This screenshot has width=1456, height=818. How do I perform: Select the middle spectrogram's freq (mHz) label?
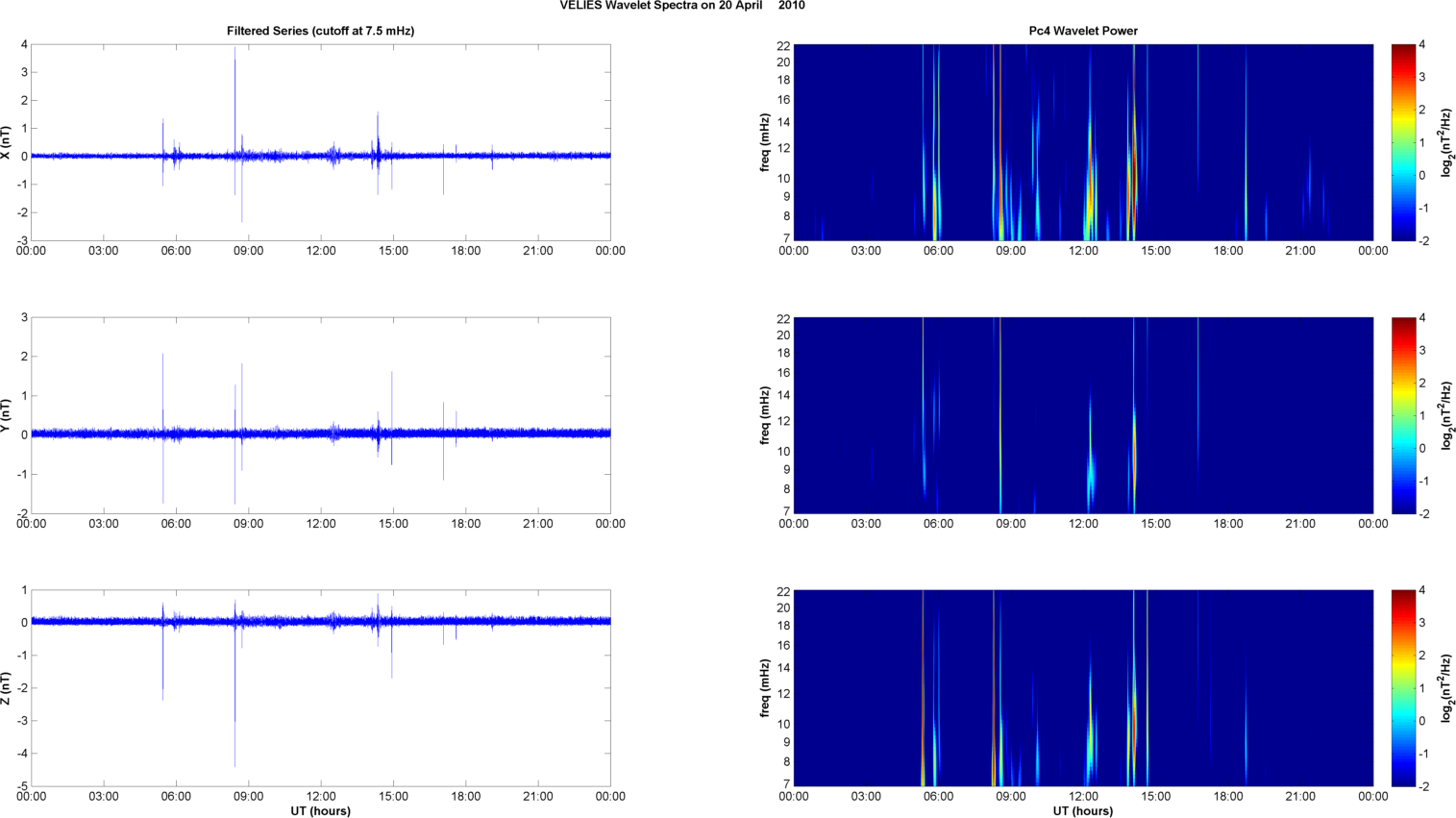(765, 415)
